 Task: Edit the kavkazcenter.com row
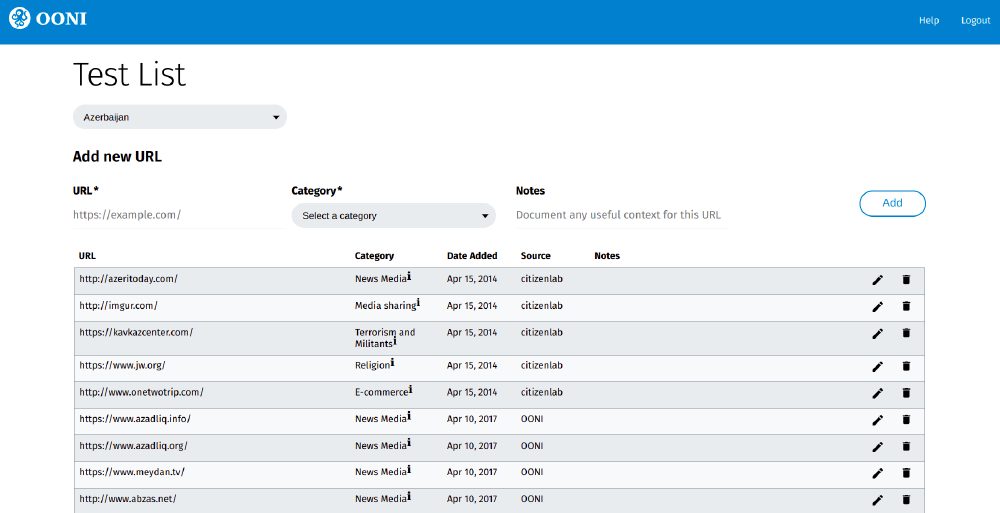coord(878,334)
